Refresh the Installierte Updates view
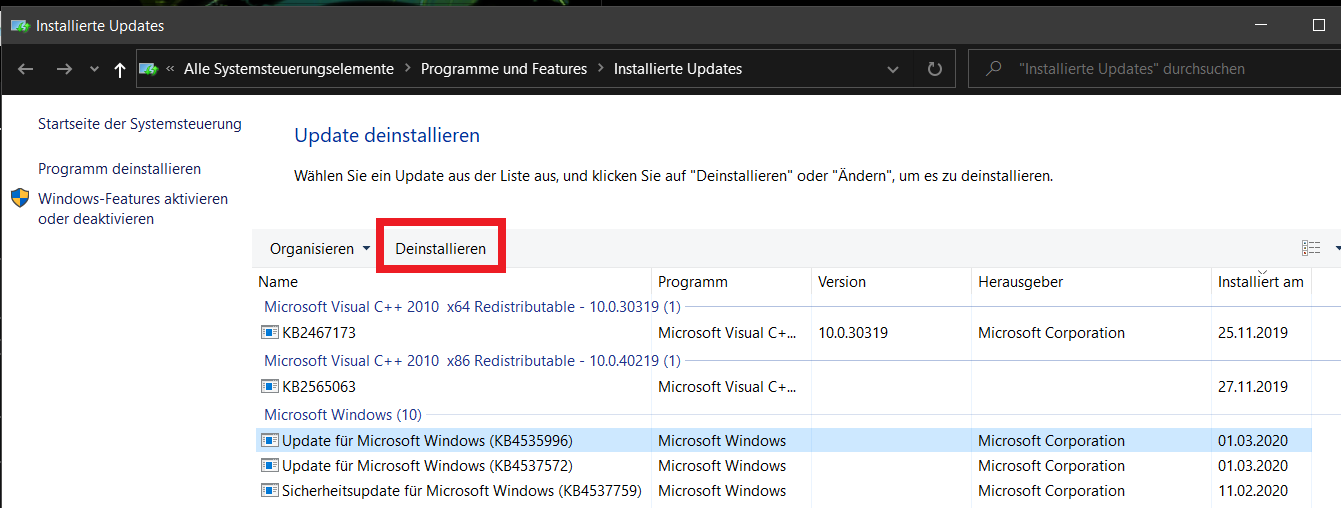1341x508 pixels. tap(935, 69)
